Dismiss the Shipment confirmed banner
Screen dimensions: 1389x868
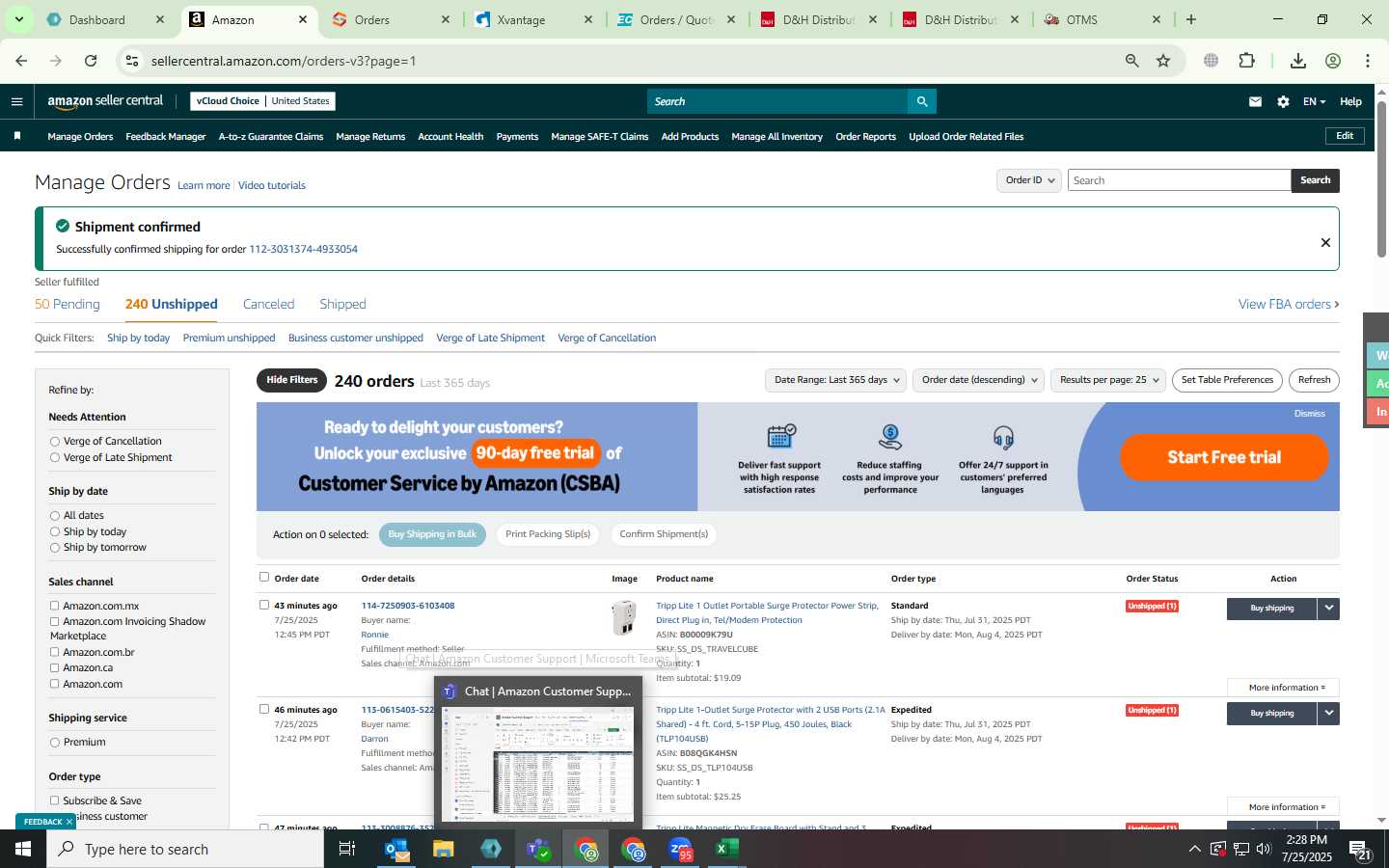1325,242
